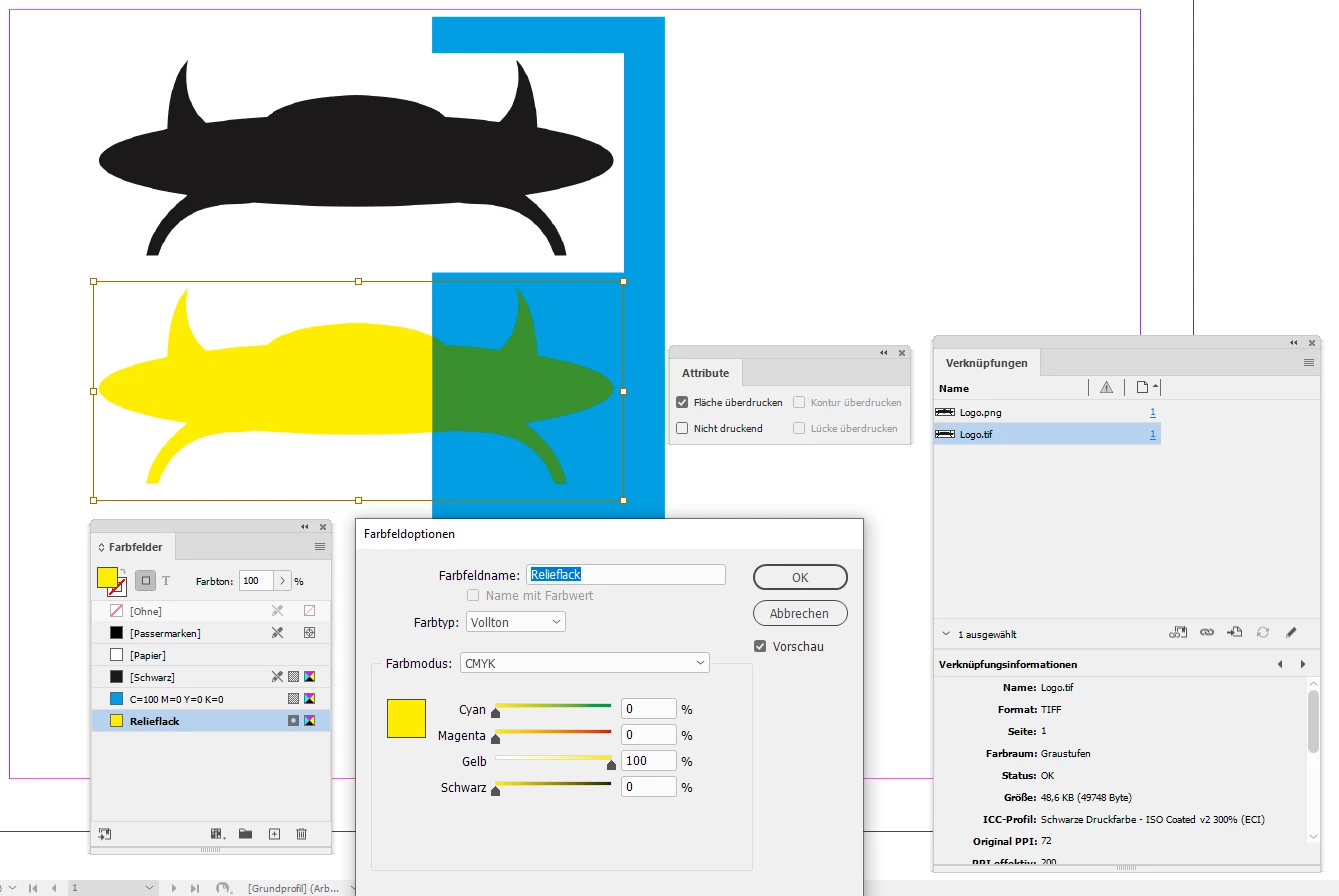Click page link 1 for Logo.png

click(x=1153, y=412)
